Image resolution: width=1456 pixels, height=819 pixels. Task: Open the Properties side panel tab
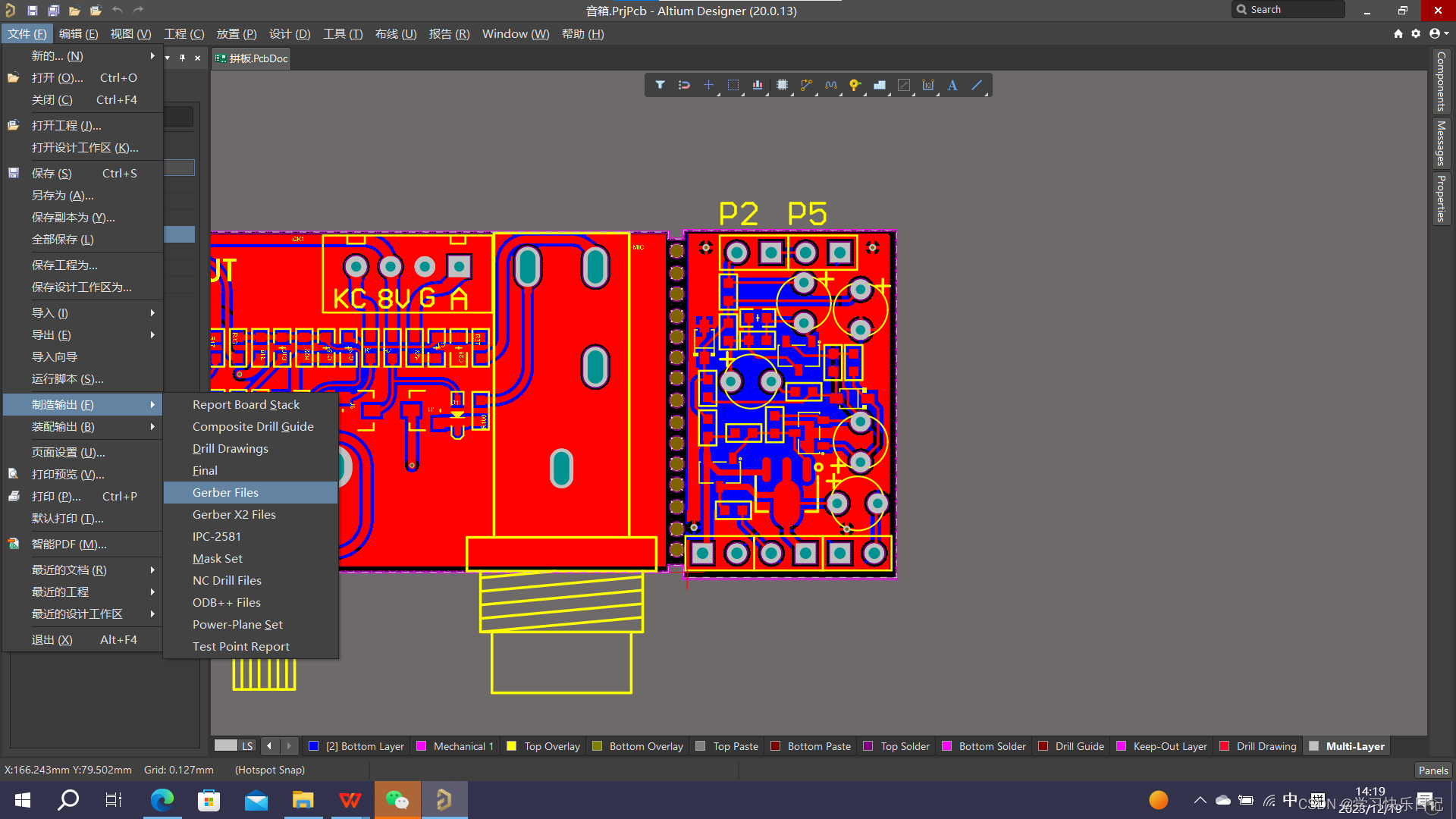pos(1440,199)
